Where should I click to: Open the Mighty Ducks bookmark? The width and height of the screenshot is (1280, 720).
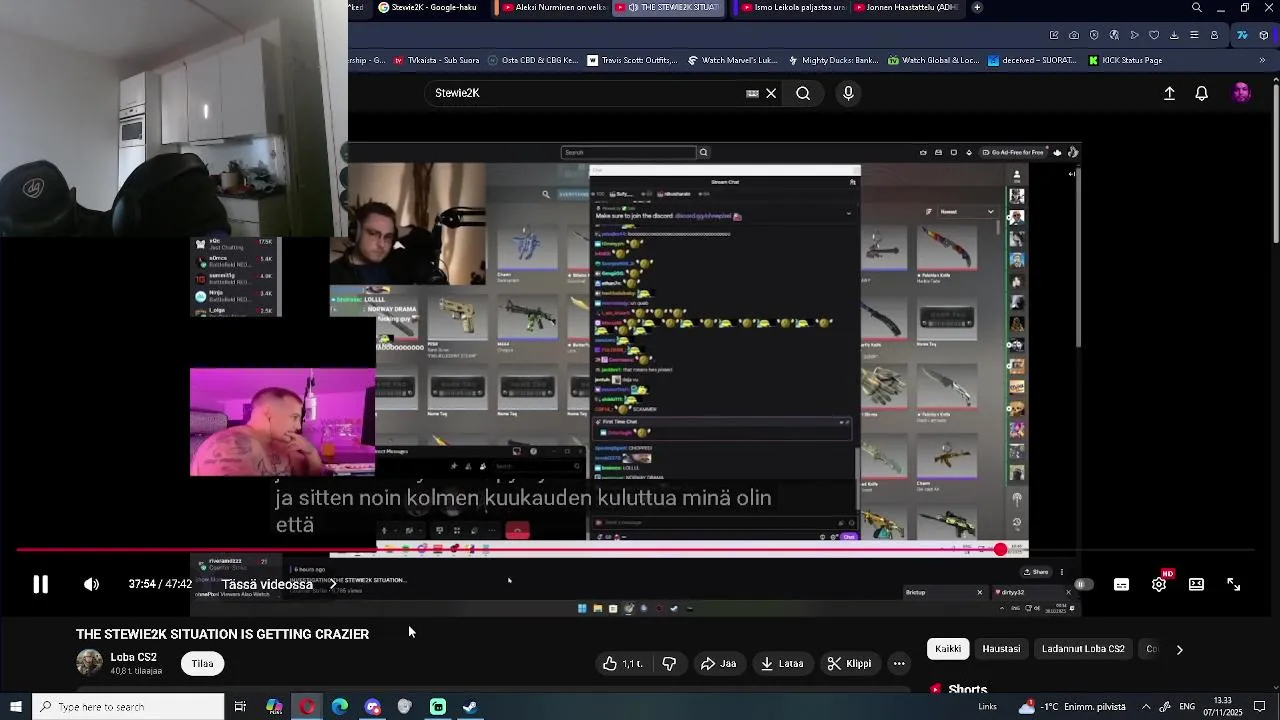point(832,60)
